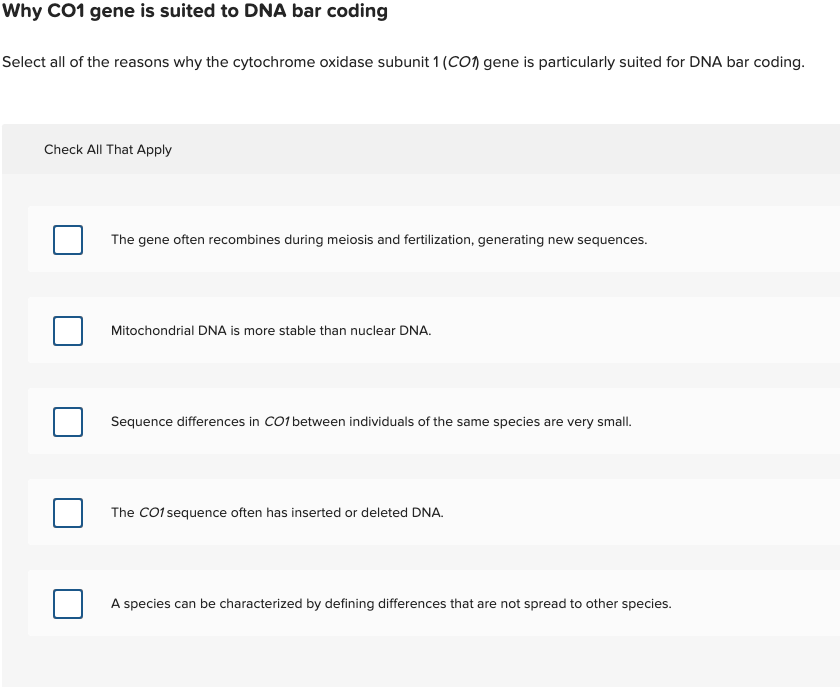Click the answer about inserted or deleted DNA
The height and width of the screenshot is (687, 840).
pos(278,512)
